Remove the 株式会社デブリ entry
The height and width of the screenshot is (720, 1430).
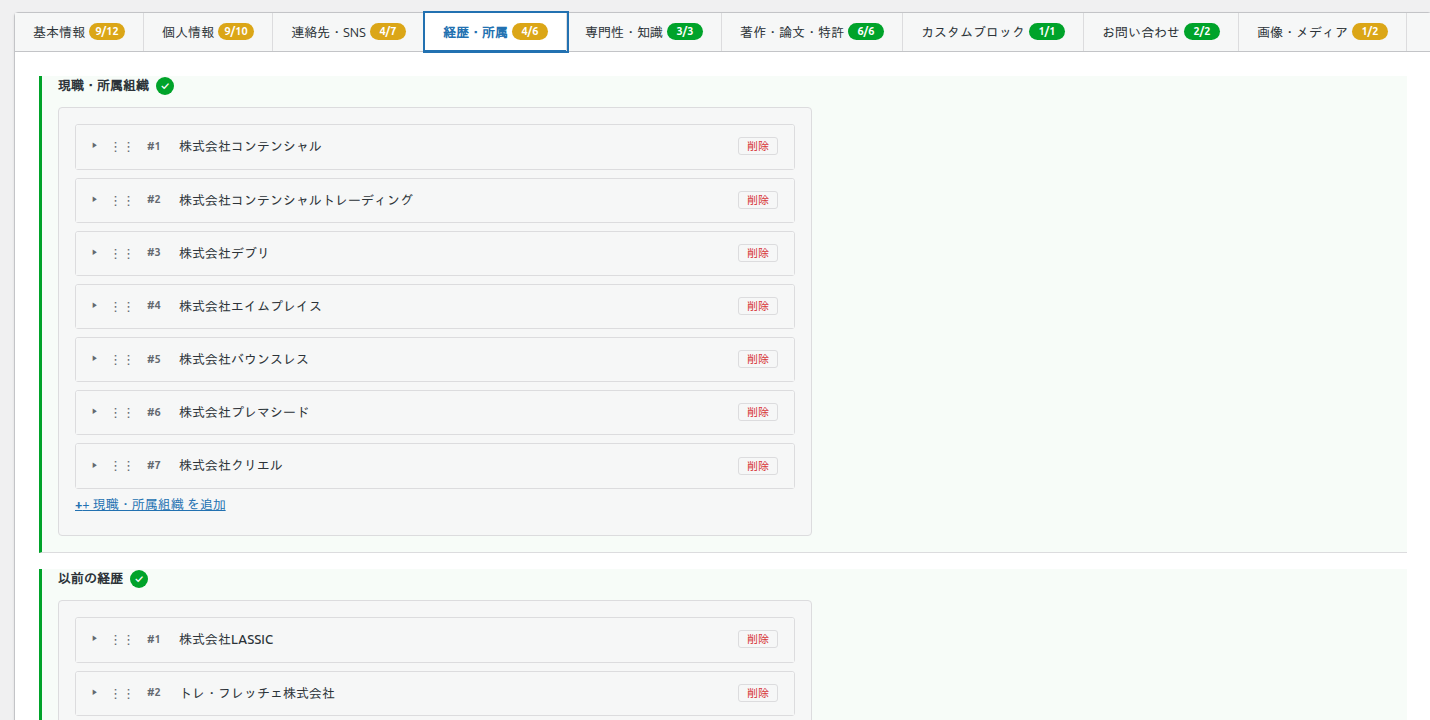pyautogui.click(x=758, y=253)
